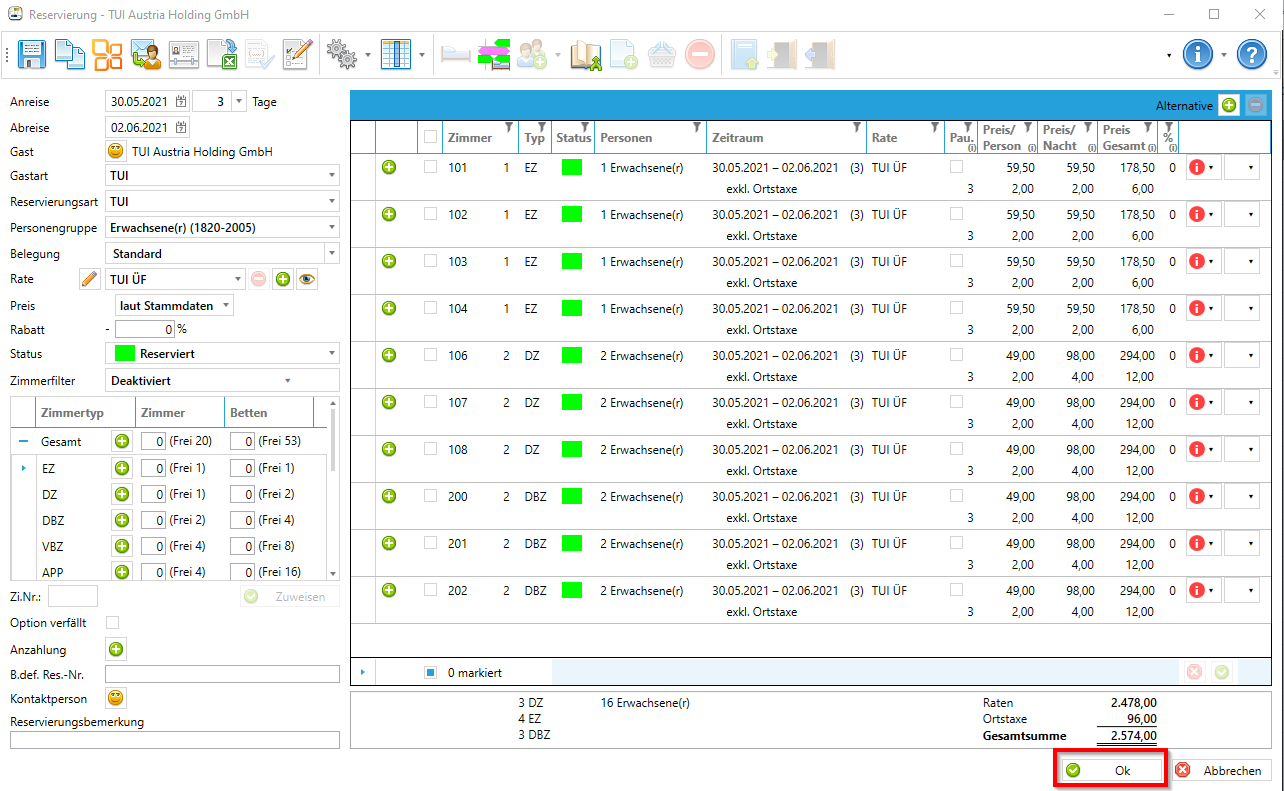Click the green plus beside Rate dropdown
Image resolution: width=1284 pixels, height=791 pixels.
click(x=283, y=279)
